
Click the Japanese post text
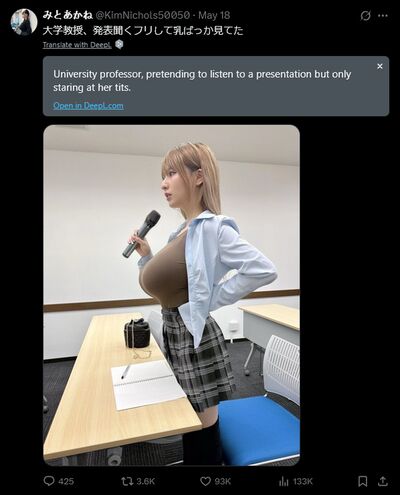tap(143, 30)
